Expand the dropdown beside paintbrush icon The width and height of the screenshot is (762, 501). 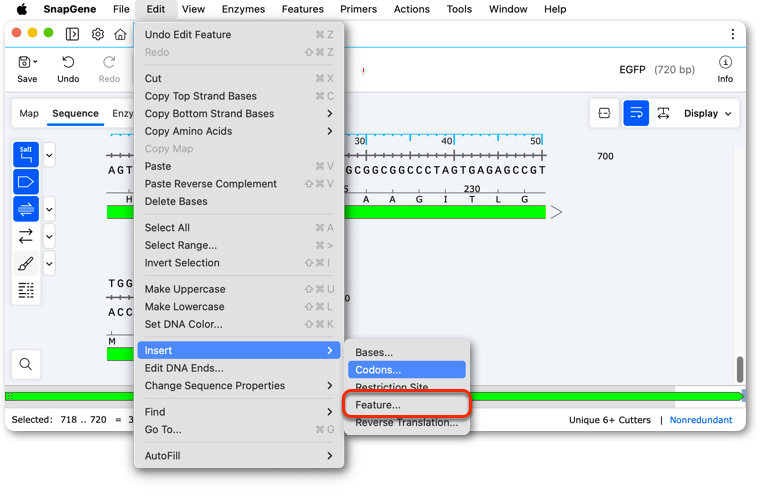(49, 264)
